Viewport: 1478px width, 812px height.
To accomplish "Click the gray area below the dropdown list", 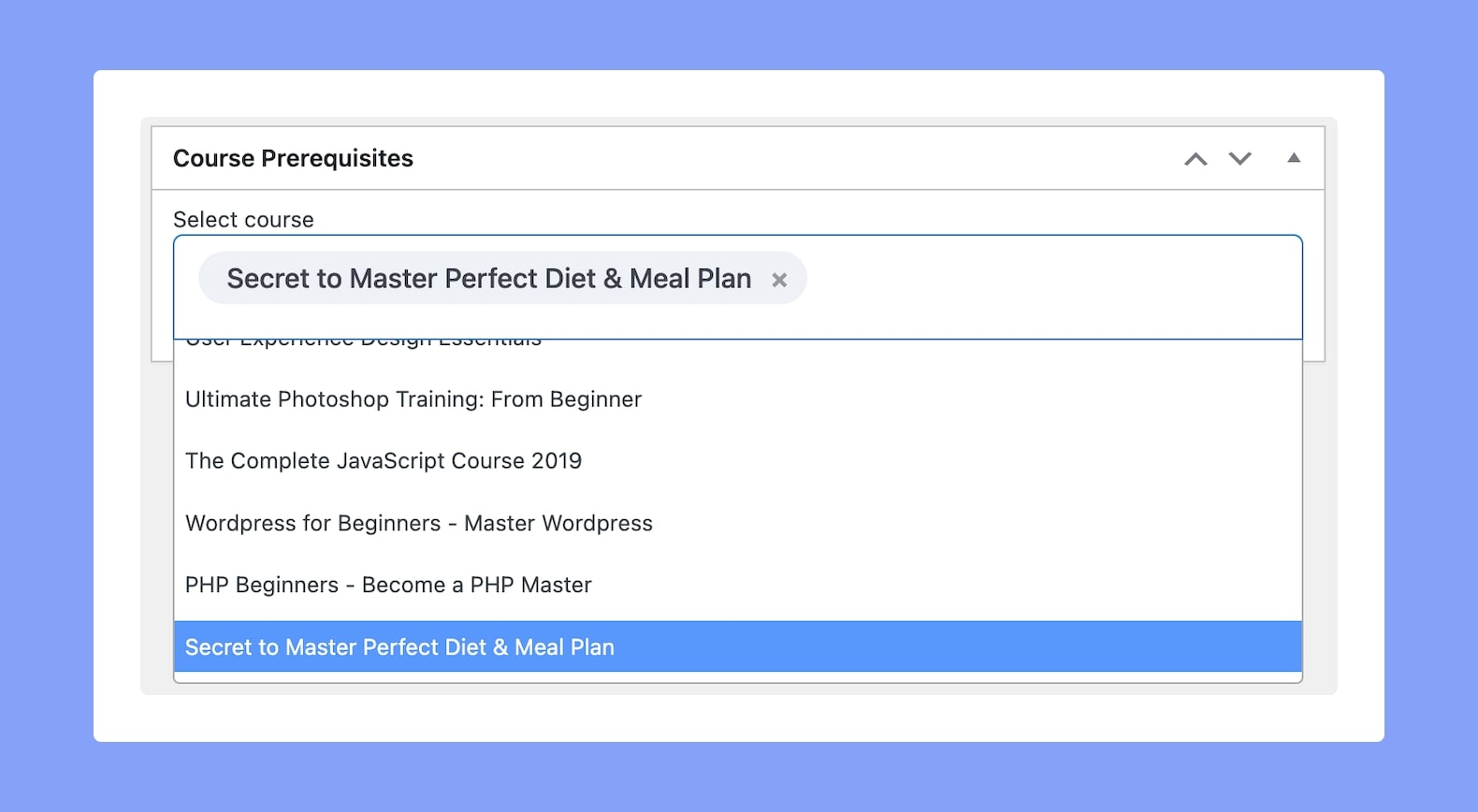I will 738,689.
